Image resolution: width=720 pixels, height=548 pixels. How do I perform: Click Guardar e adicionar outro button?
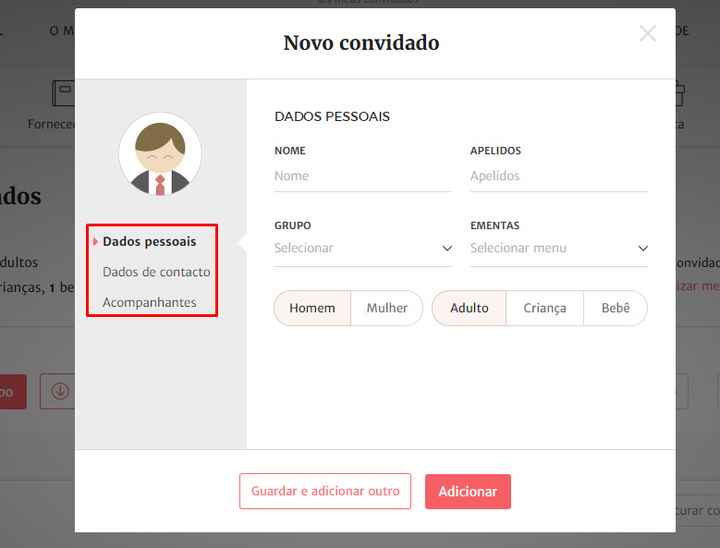325,491
